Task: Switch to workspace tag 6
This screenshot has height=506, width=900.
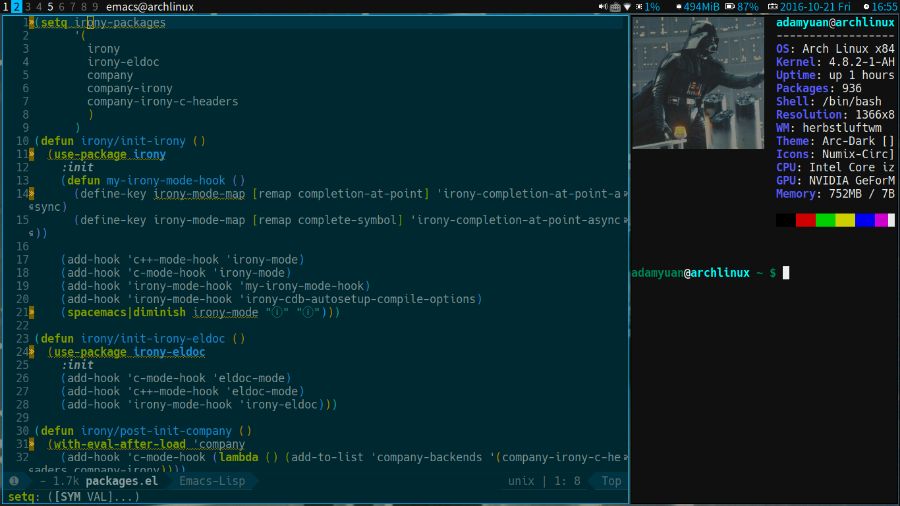Action: coord(61,7)
